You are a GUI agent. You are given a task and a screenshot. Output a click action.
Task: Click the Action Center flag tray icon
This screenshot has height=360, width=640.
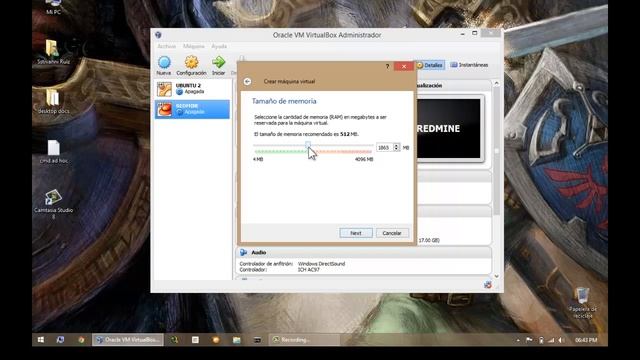[x=529, y=340]
